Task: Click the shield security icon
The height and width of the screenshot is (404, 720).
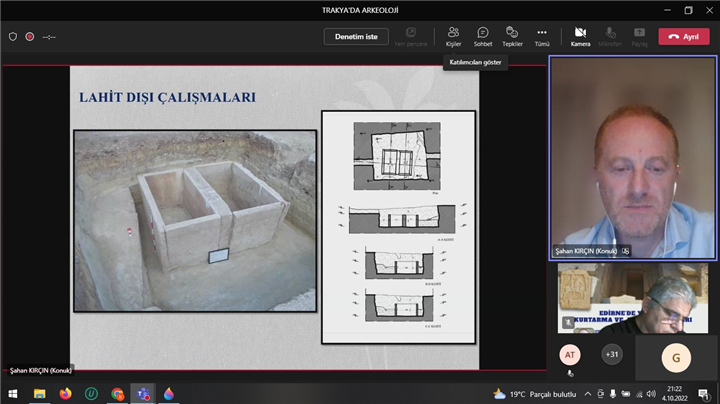Action: [x=13, y=37]
